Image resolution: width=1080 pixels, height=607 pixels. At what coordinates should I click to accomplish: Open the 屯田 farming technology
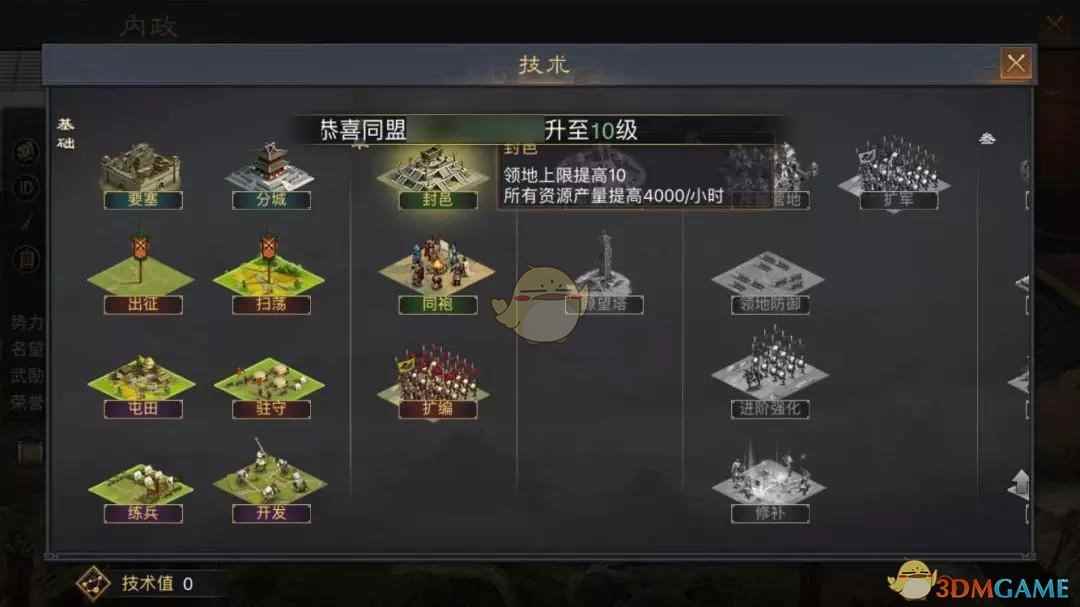[x=143, y=387]
